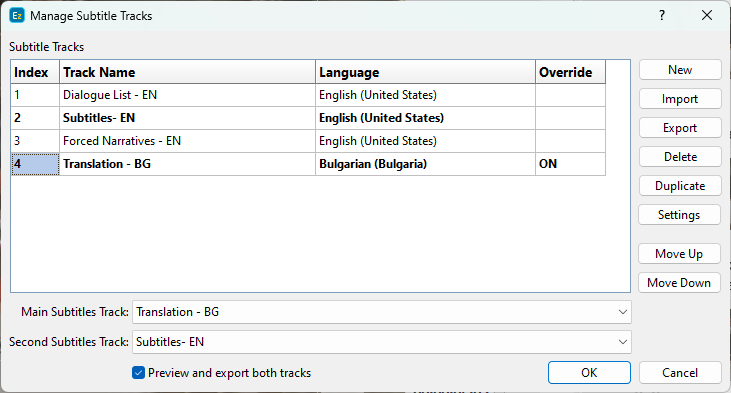This screenshot has width=731, height=393.
Task: Click the ON override cell
Action: coord(570,164)
